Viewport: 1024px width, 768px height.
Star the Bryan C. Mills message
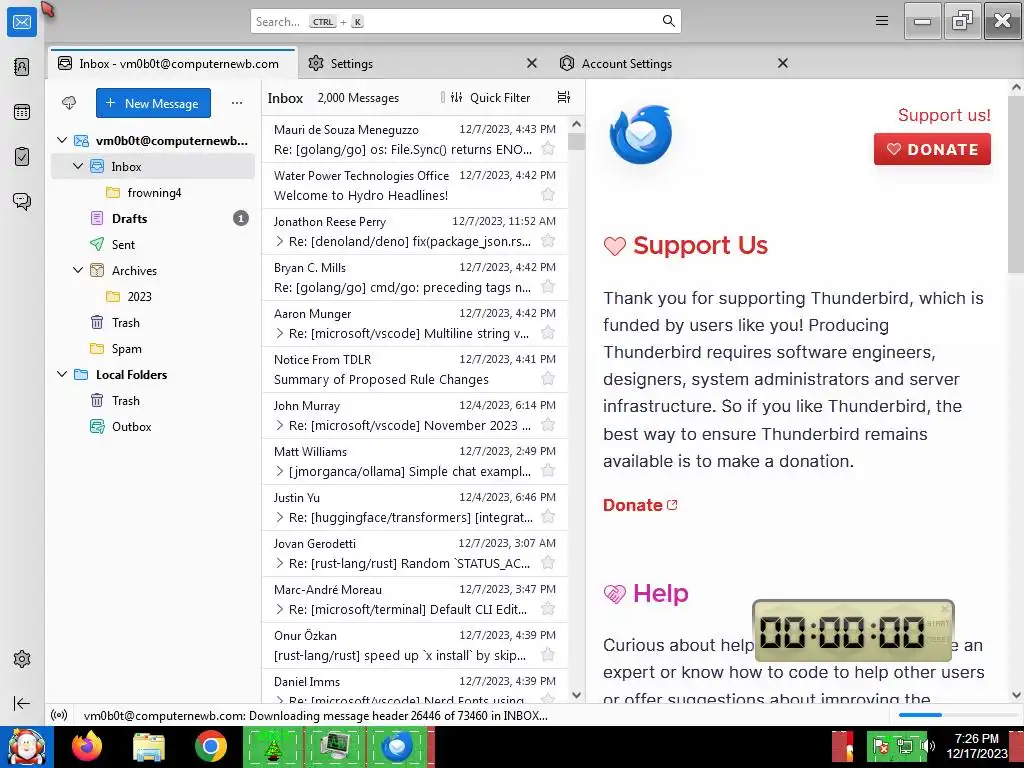(548, 287)
